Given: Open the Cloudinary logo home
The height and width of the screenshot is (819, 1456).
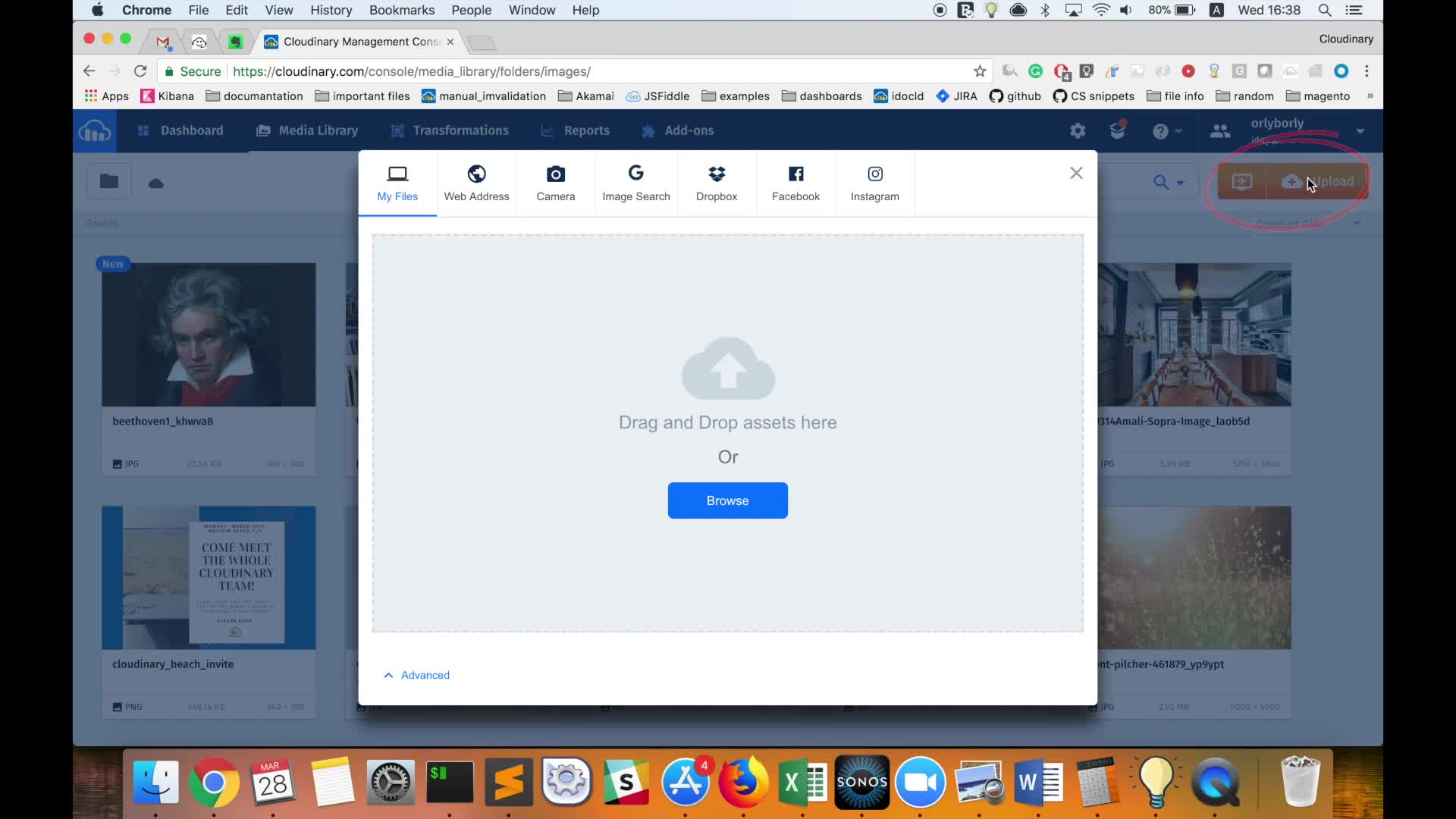Looking at the screenshot, I should click(95, 131).
